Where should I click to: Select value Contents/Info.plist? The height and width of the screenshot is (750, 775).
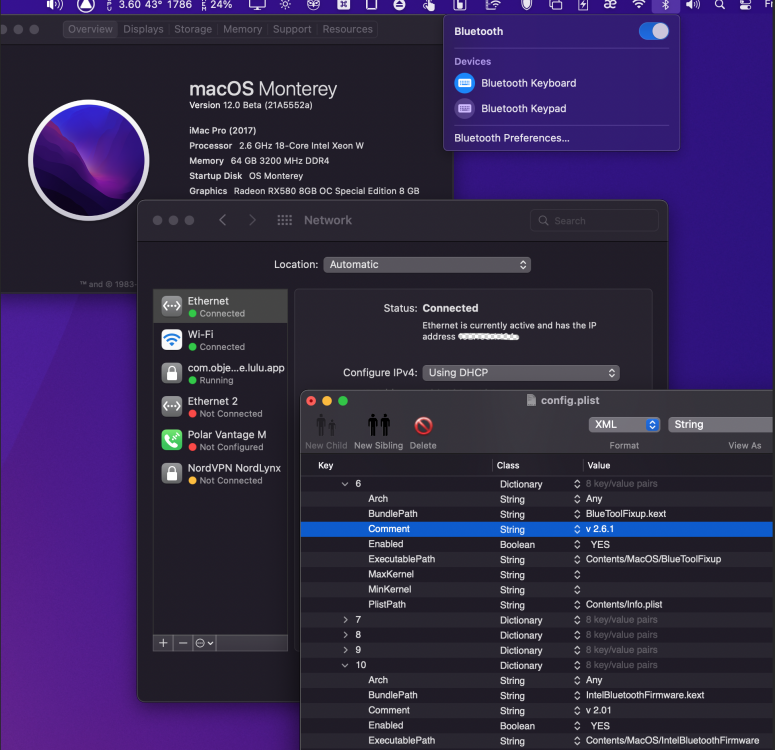624,605
